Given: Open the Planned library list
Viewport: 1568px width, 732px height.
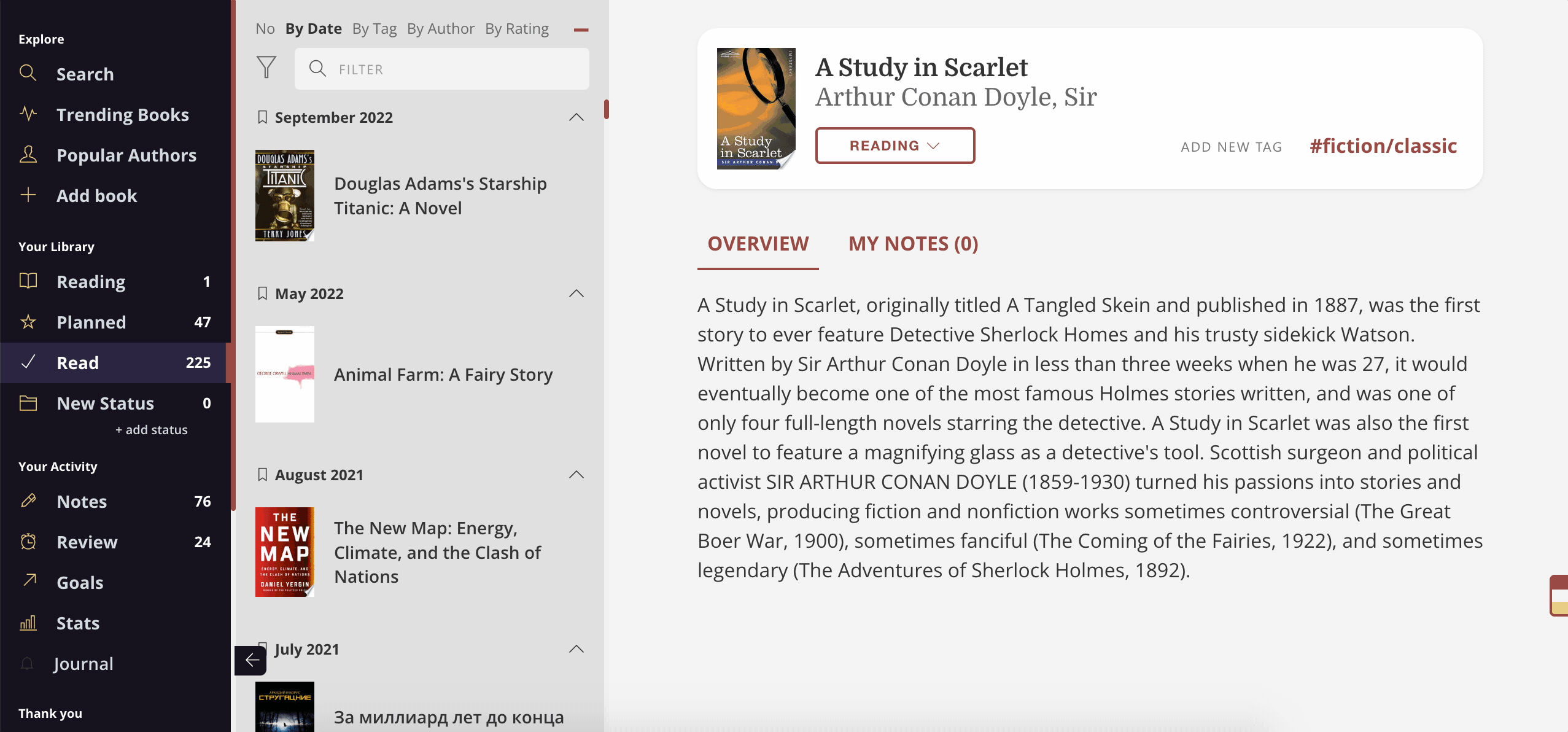Looking at the screenshot, I should [x=91, y=322].
